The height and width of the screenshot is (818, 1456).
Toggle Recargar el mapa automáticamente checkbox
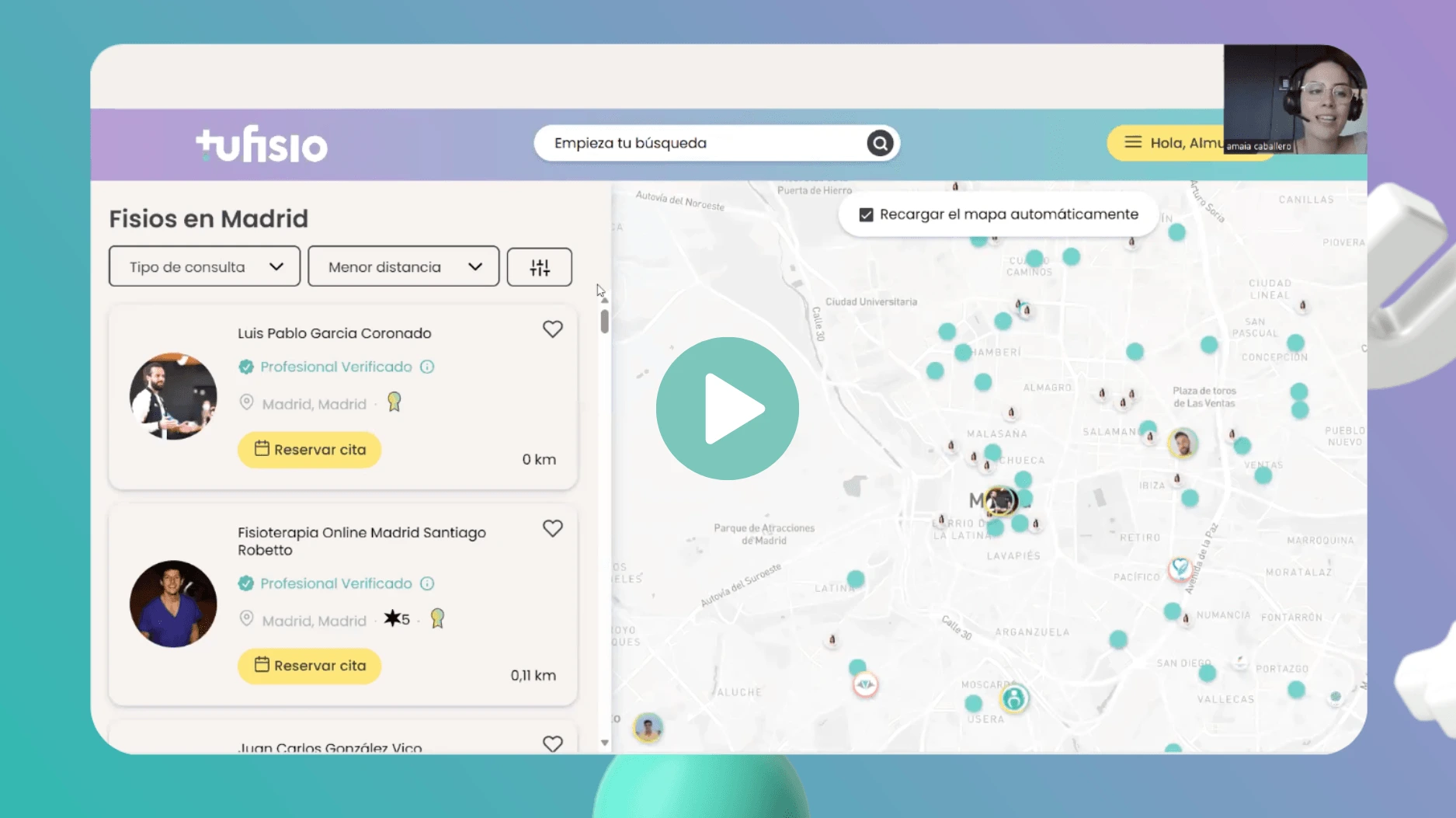(867, 214)
